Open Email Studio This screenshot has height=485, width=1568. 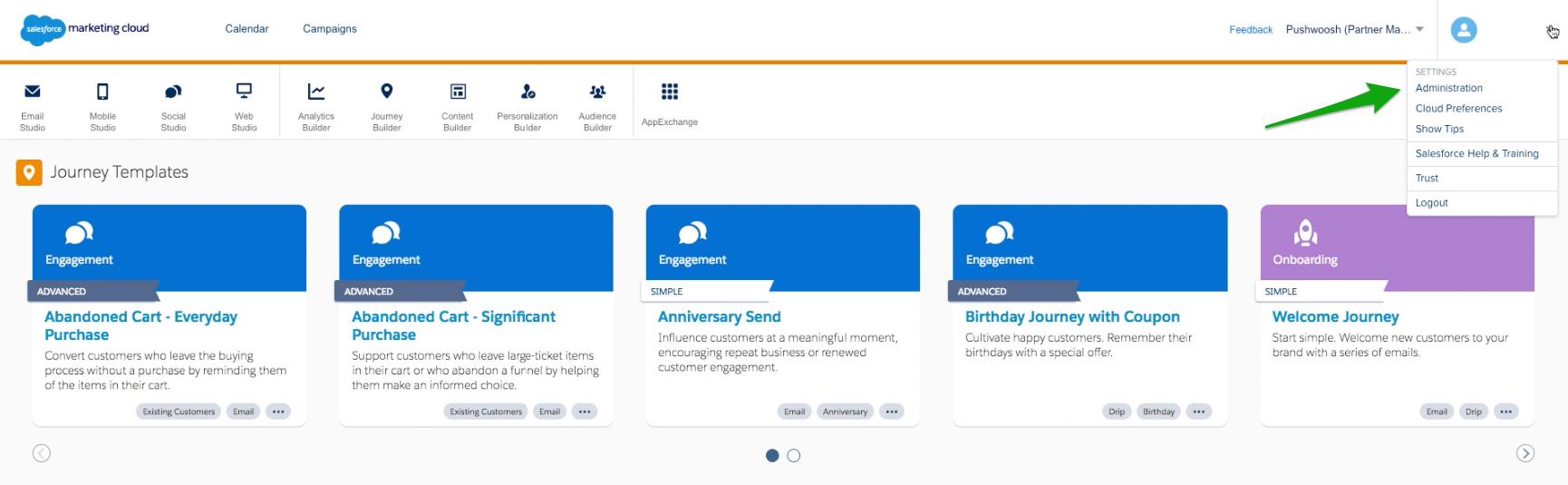[33, 106]
